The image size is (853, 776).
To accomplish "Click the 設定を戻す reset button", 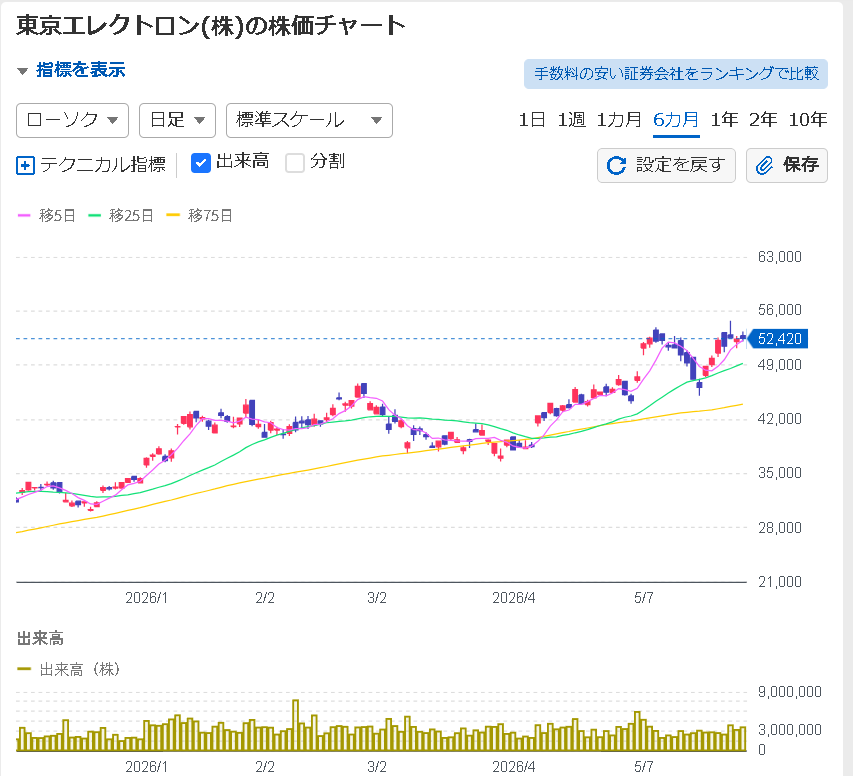I will (666, 165).
